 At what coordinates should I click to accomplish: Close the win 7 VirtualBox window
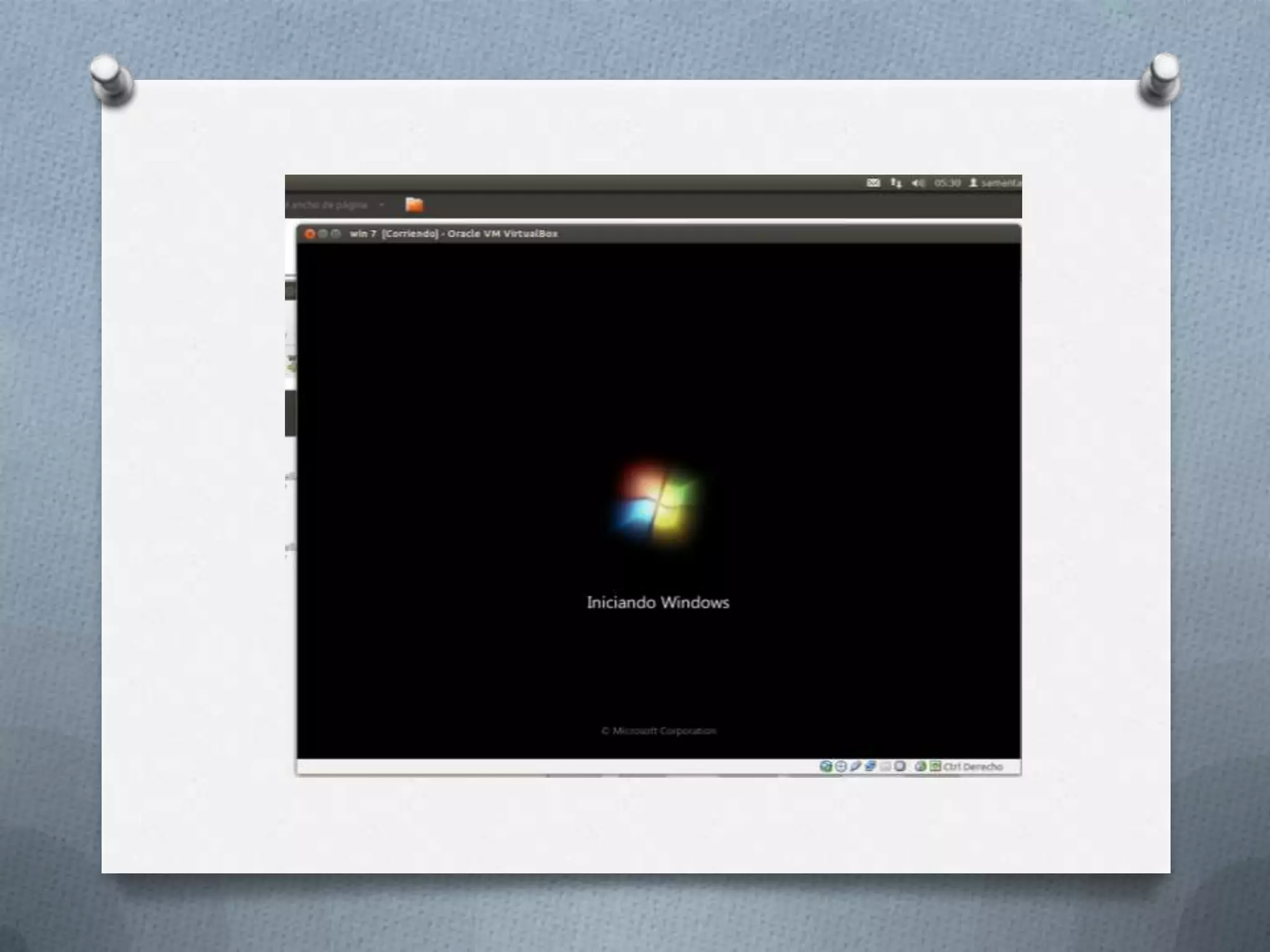tap(309, 234)
